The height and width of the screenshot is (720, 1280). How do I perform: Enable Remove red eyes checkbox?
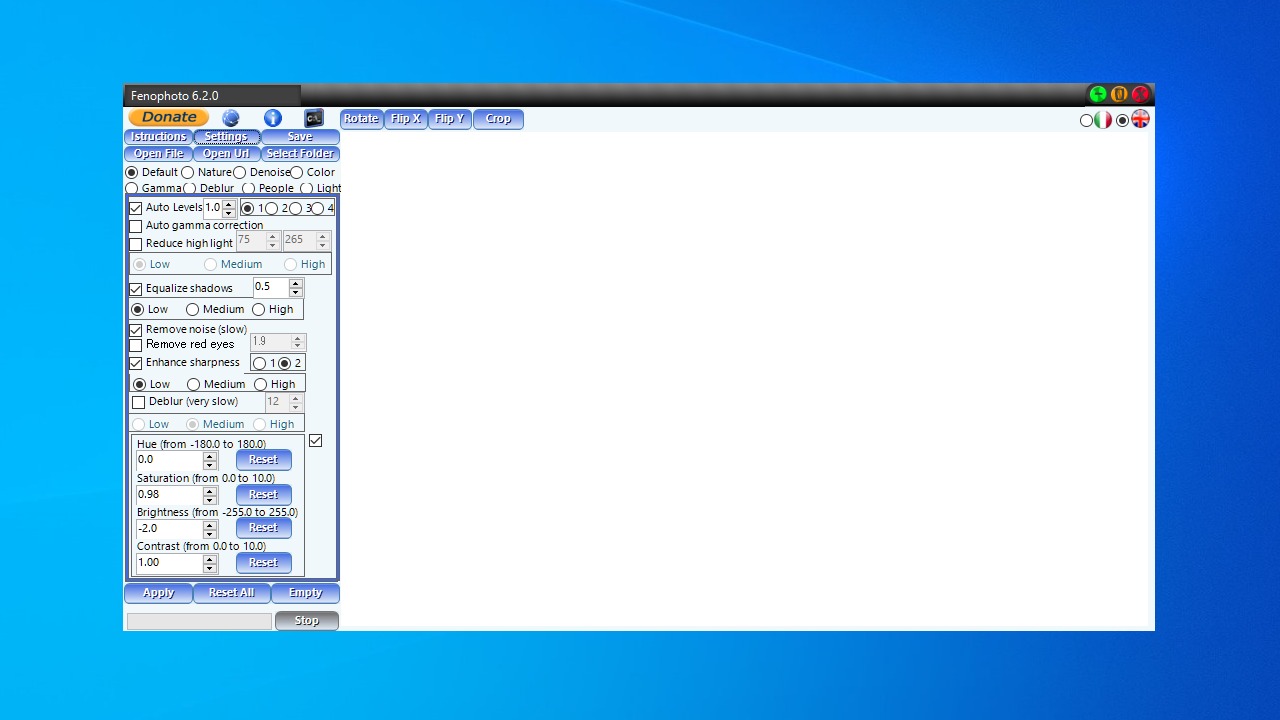[x=136, y=345]
